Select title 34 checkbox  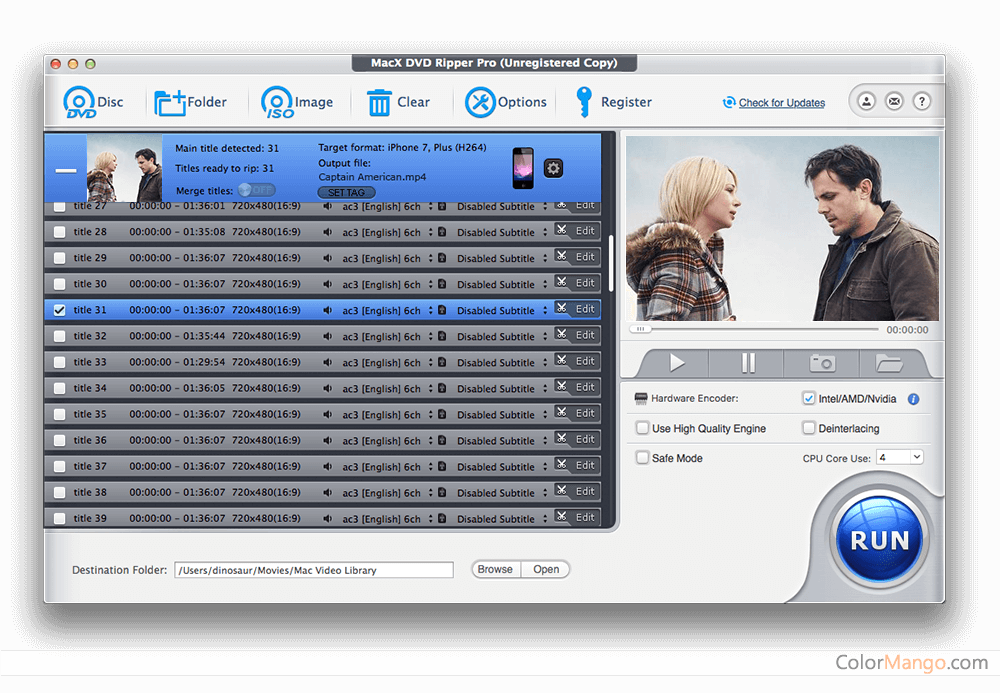(59, 388)
